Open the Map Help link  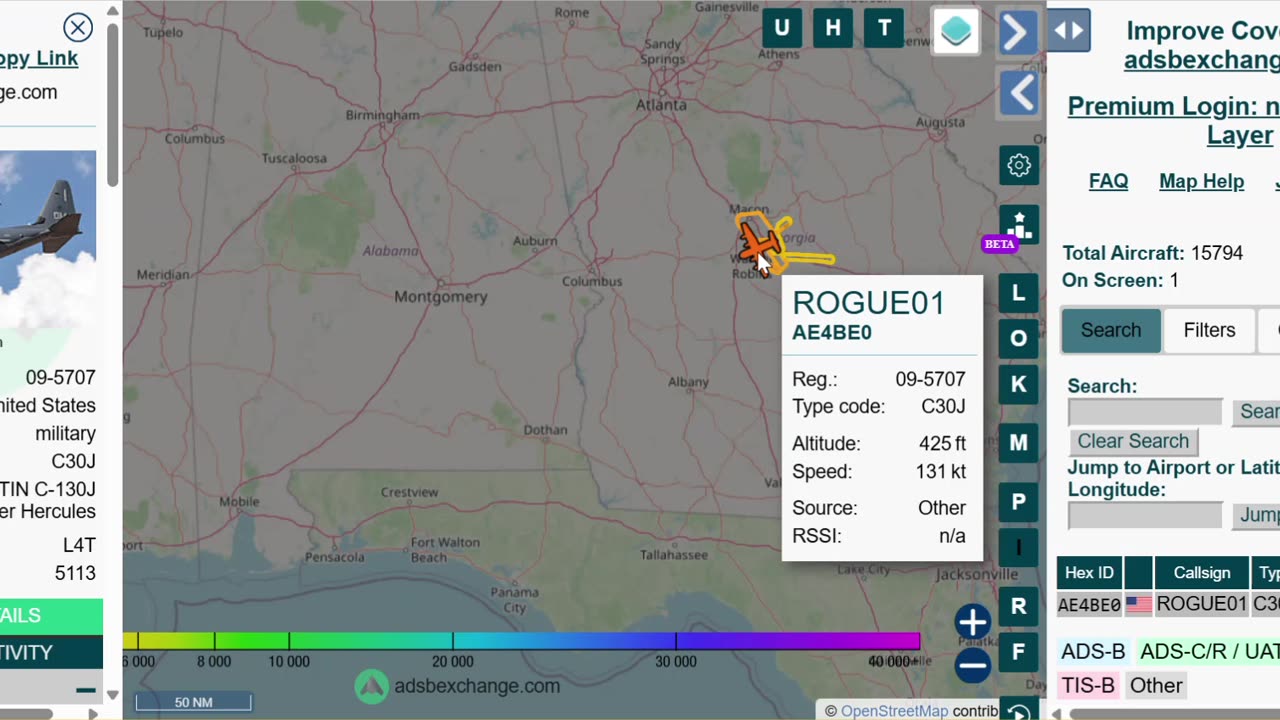pos(1201,181)
